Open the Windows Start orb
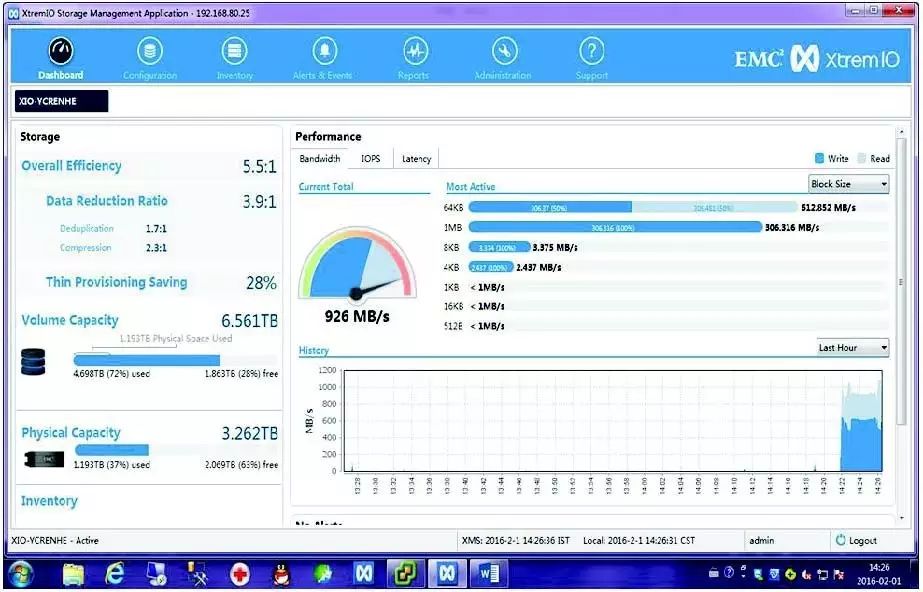This screenshot has width=923, height=592. (x=21, y=574)
